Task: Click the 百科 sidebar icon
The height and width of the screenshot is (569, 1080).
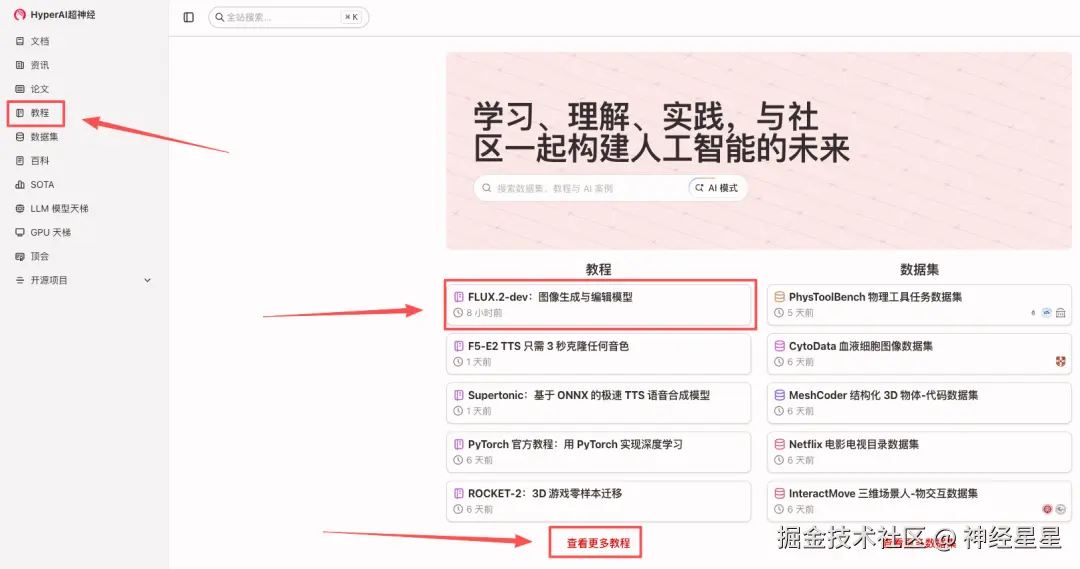Action: click(20, 161)
